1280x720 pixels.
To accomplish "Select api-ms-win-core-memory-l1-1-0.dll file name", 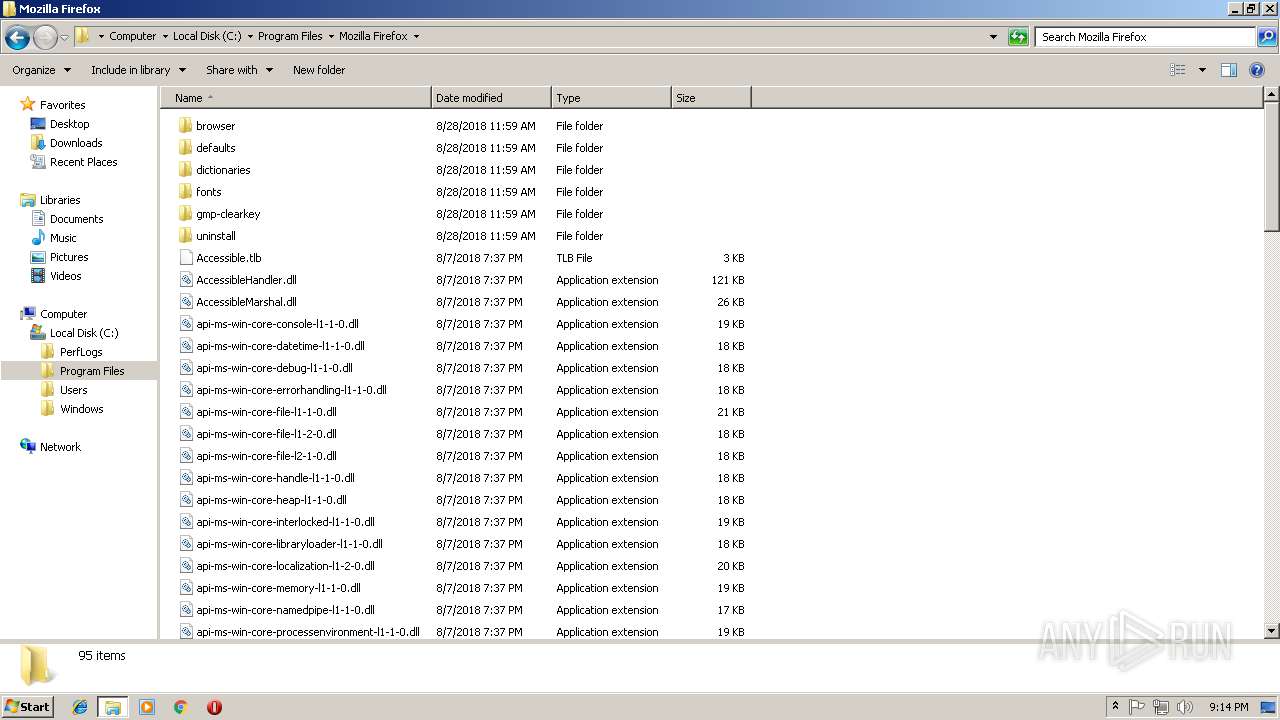I will point(278,588).
